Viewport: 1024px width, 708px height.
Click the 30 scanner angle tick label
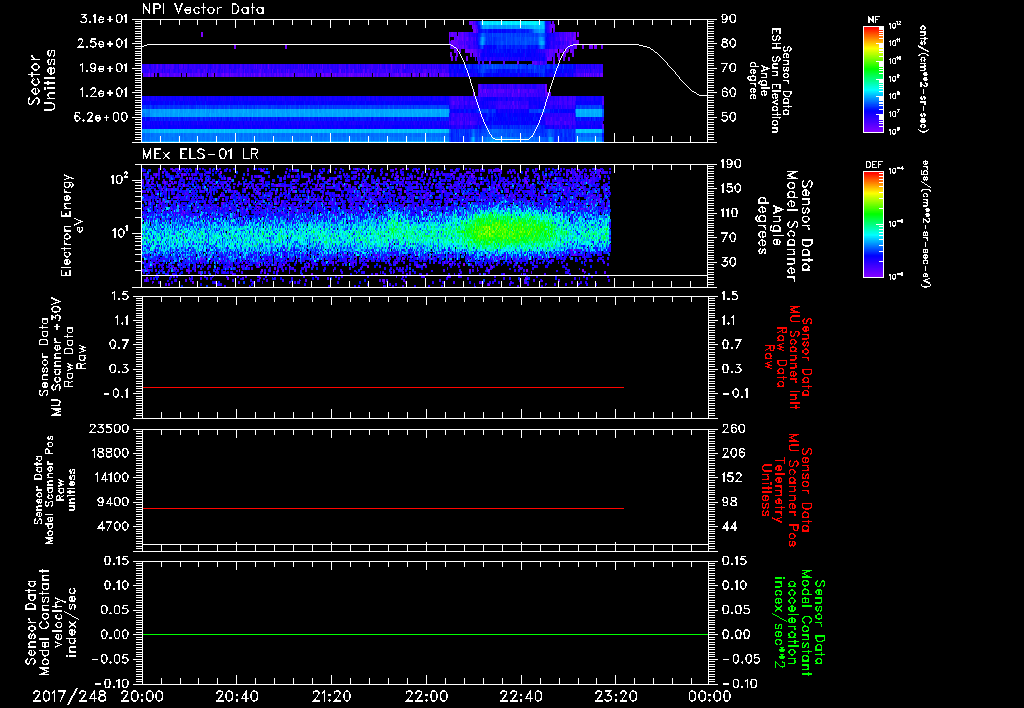tap(728, 263)
